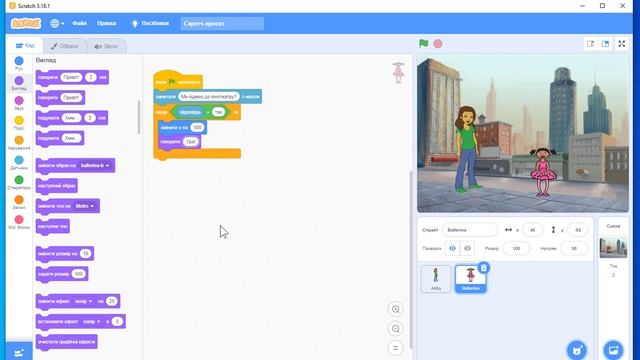Click the Abby sprite on the stage
Viewport: 640px width, 360px height.
pos(467,149)
